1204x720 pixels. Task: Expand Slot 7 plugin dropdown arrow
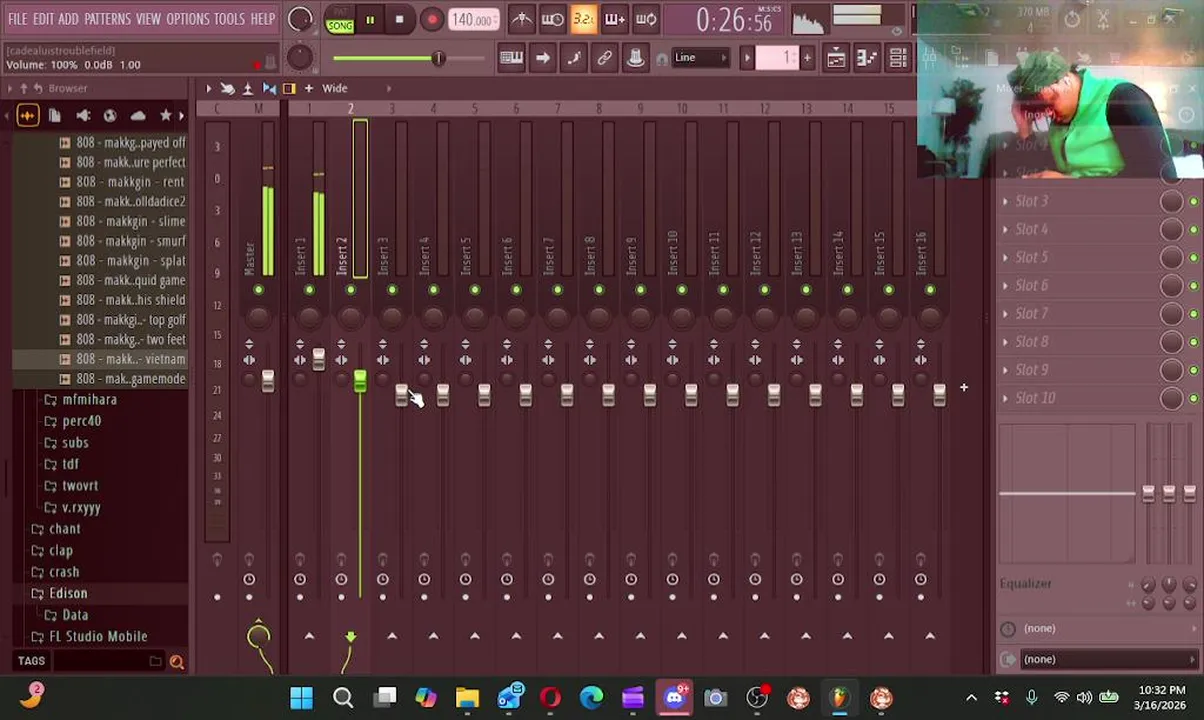(x=1006, y=314)
